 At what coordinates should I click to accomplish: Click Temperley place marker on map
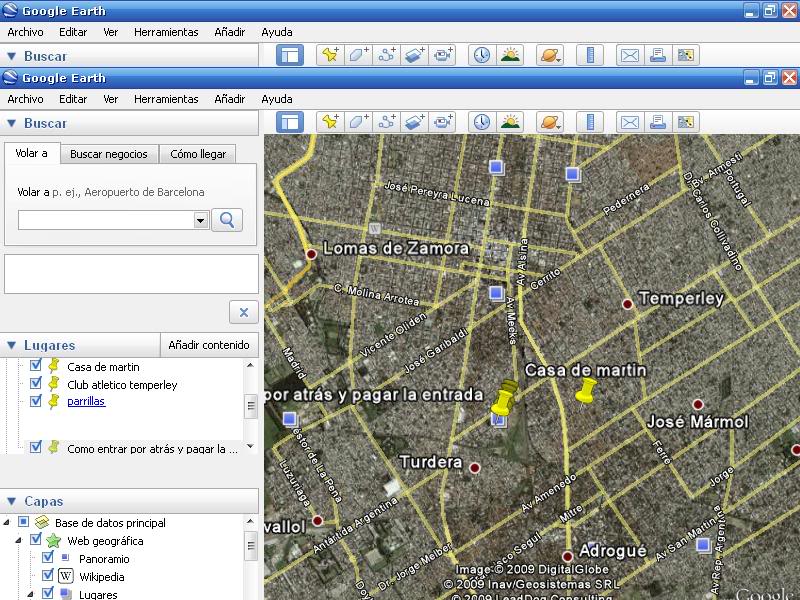tap(628, 304)
